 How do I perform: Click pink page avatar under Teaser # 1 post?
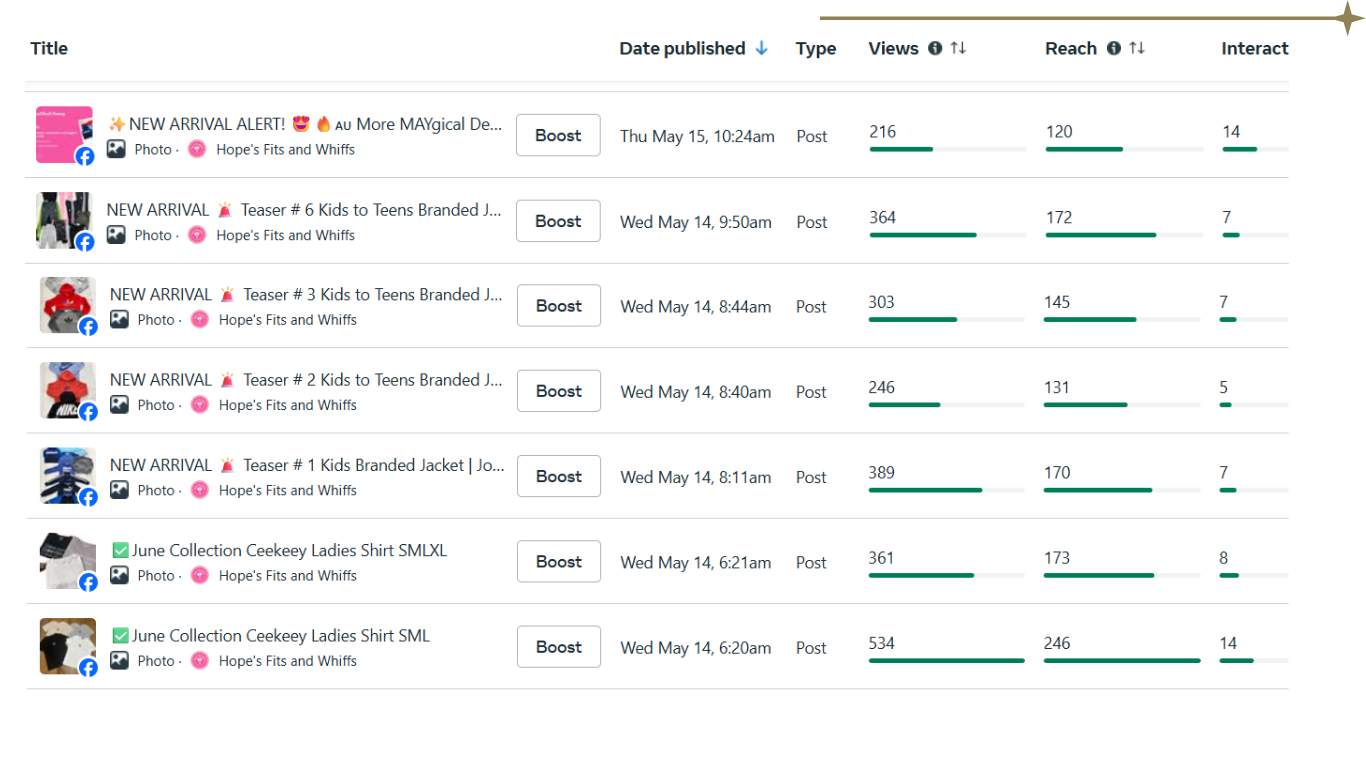click(200, 490)
